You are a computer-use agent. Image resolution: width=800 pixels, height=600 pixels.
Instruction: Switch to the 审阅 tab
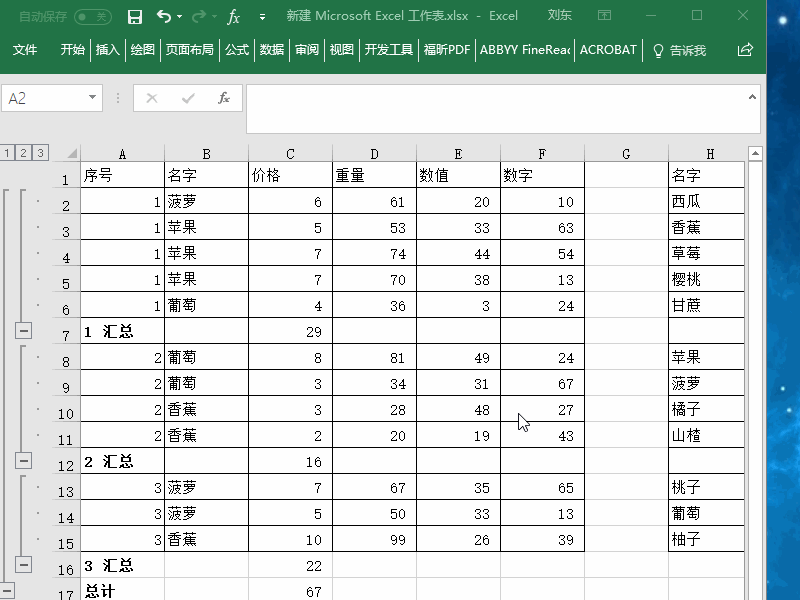tap(307, 49)
